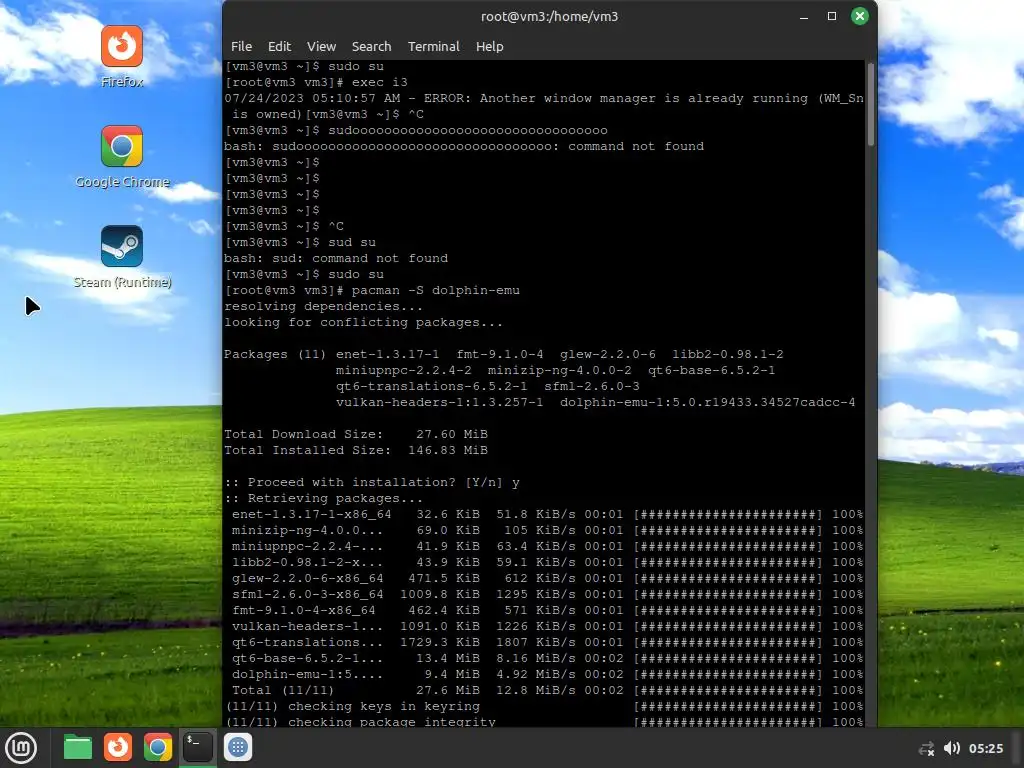Click the terminal vertical scrollbar thumb

871,104
